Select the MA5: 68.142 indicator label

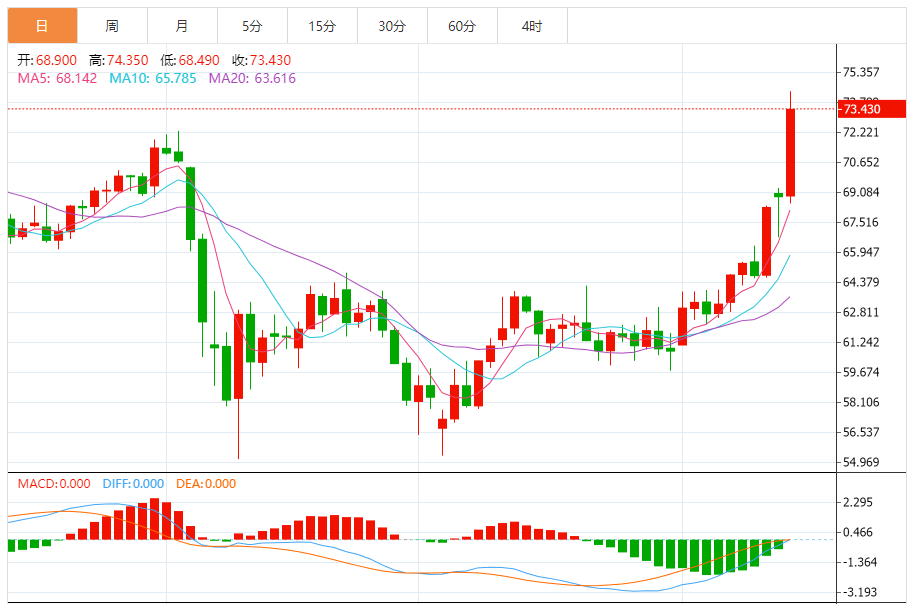[x=57, y=78]
